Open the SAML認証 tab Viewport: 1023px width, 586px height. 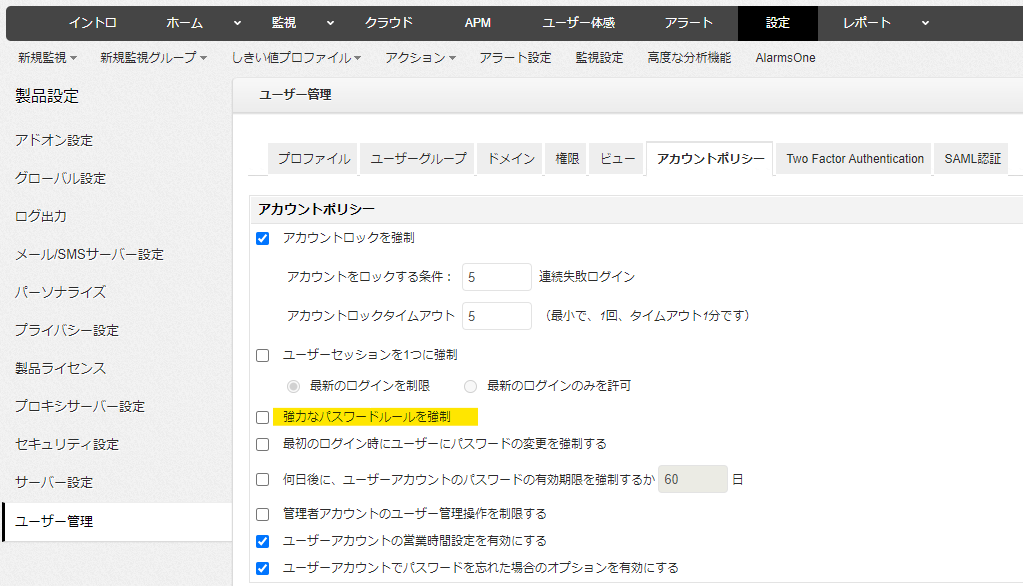coord(972,159)
